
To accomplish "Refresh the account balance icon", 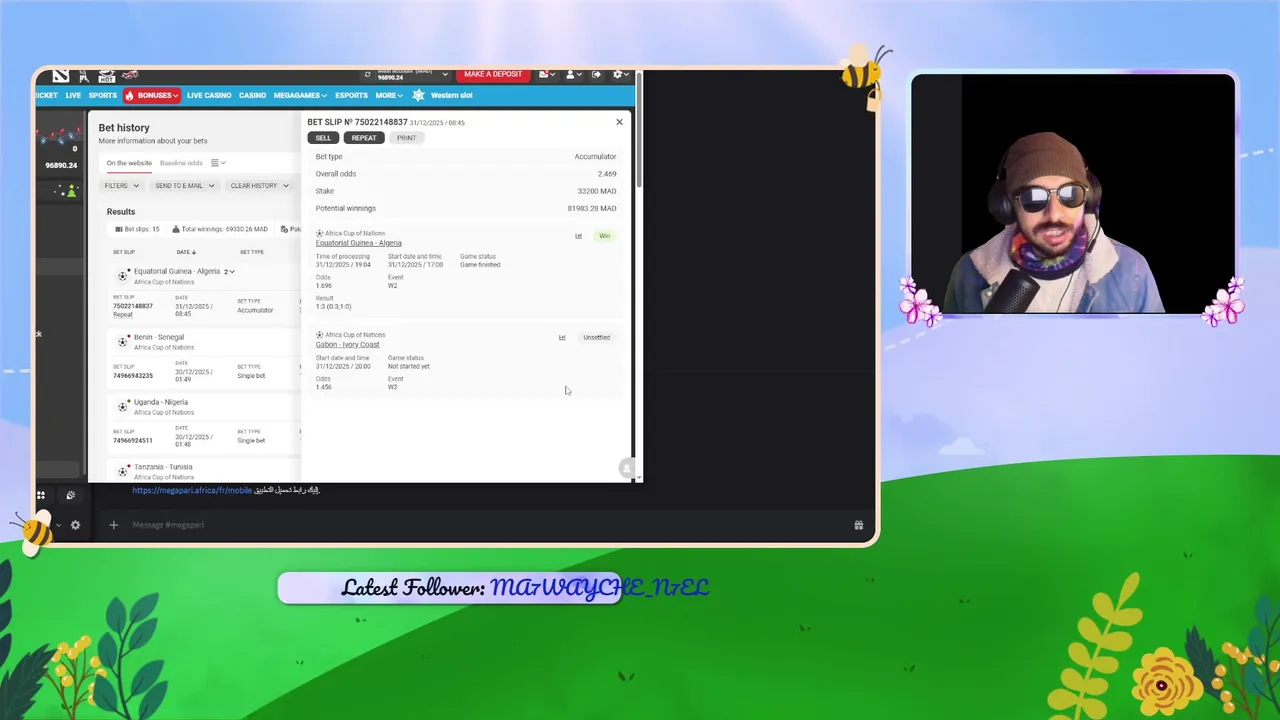I will 368,74.
